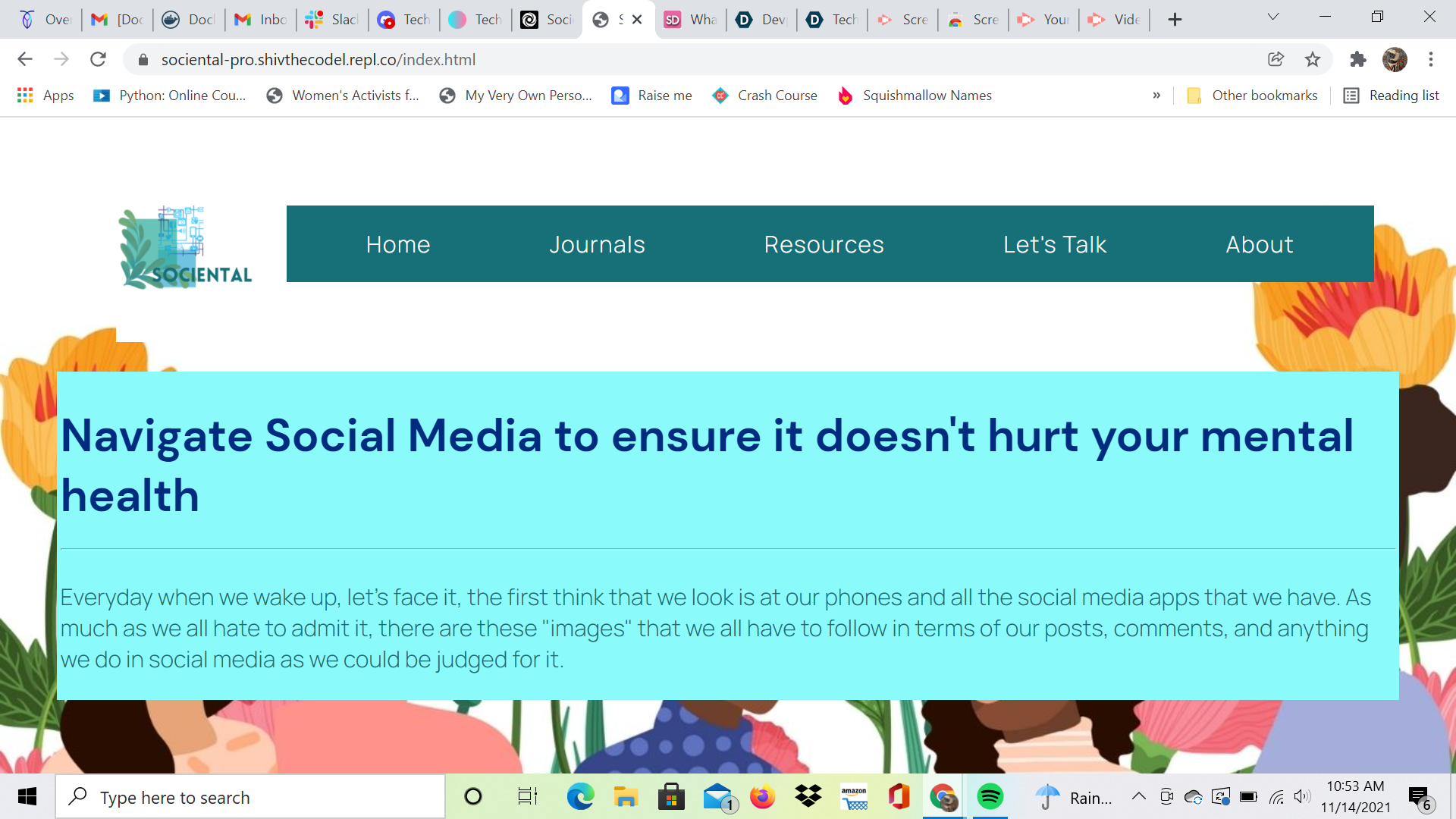The height and width of the screenshot is (819, 1456).
Task: Select Resources in the site navbar
Action: click(x=824, y=244)
